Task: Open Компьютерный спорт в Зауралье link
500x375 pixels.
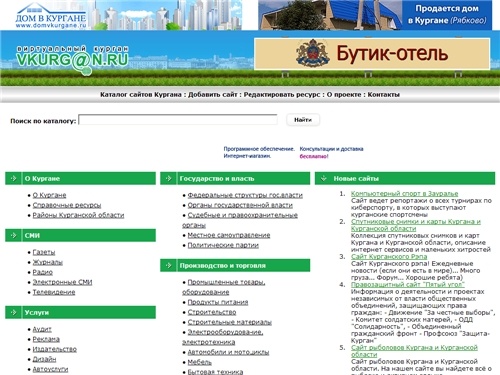Action: 404,193
